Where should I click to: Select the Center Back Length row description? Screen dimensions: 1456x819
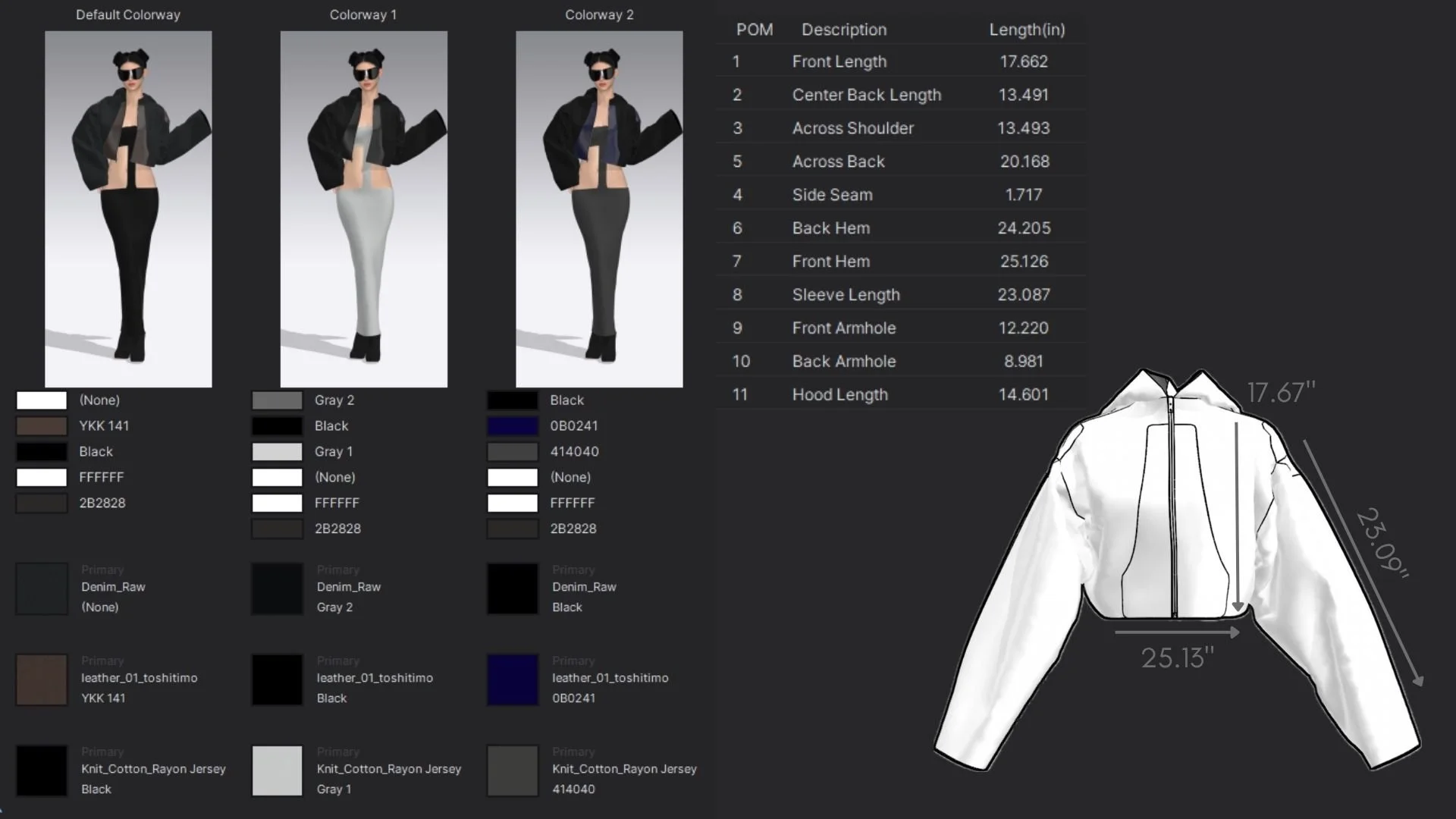click(867, 95)
